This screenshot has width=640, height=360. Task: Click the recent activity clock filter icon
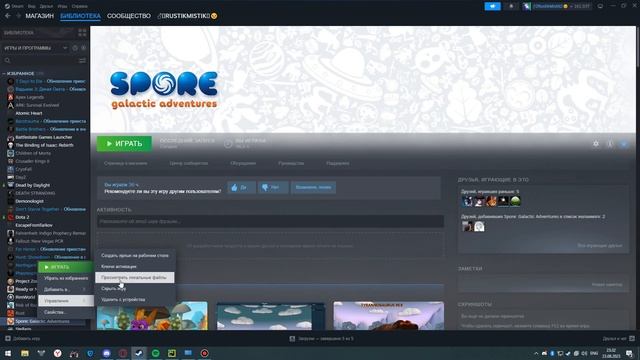click(75, 48)
